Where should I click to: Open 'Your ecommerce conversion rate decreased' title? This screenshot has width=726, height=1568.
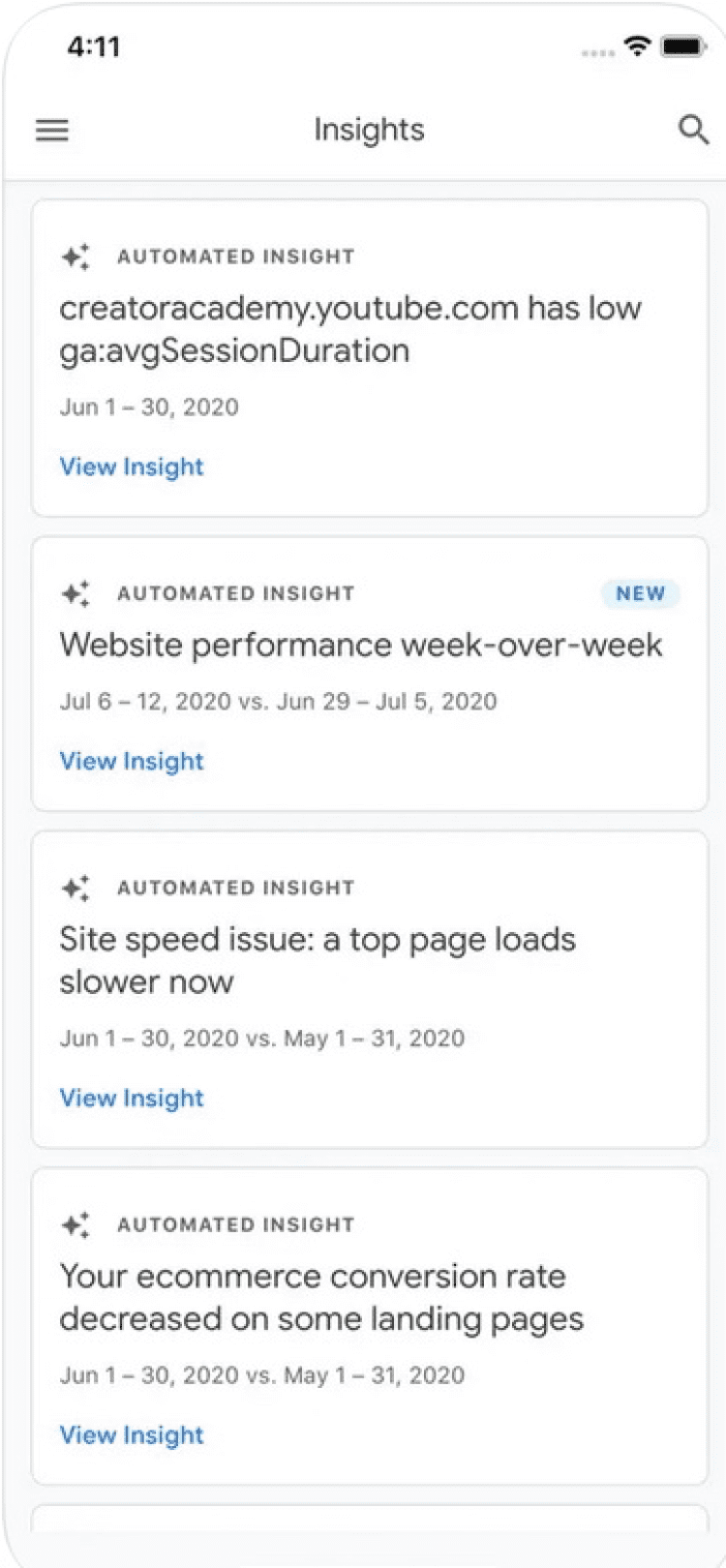320,1297
